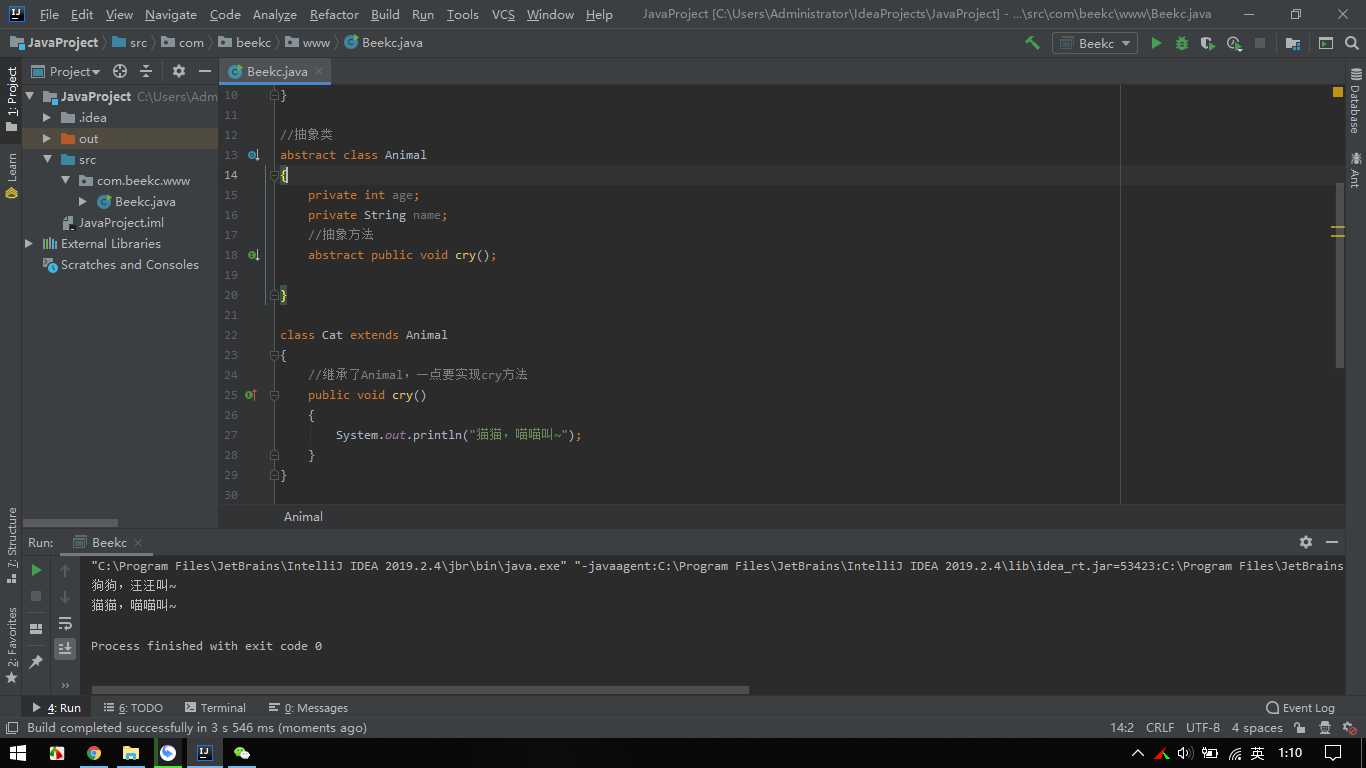
Task: Open the Event Log
Action: [x=1300, y=707]
